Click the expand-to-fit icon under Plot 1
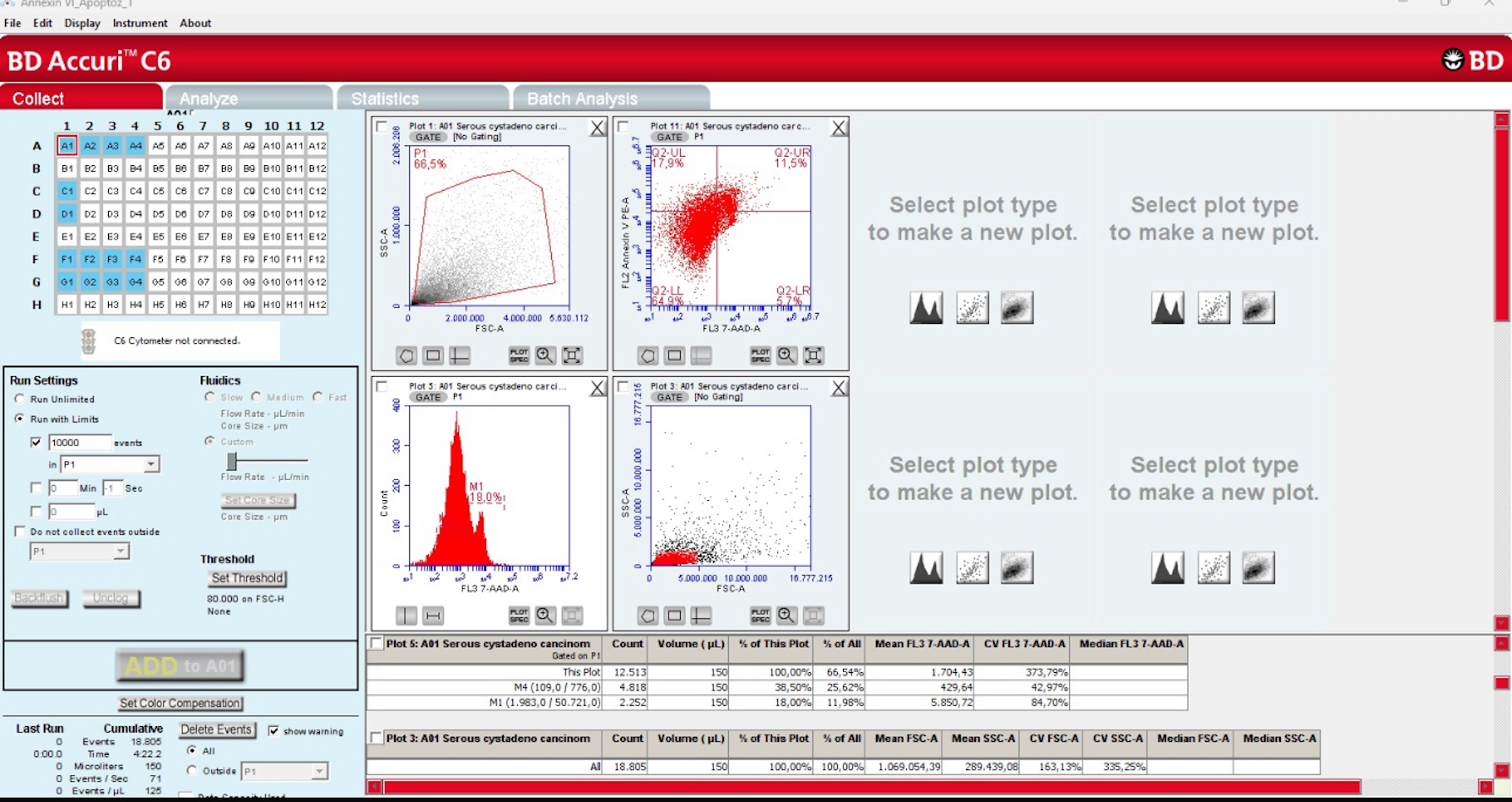This screenshot has height=802, width=1512. (x=572, y=356)
